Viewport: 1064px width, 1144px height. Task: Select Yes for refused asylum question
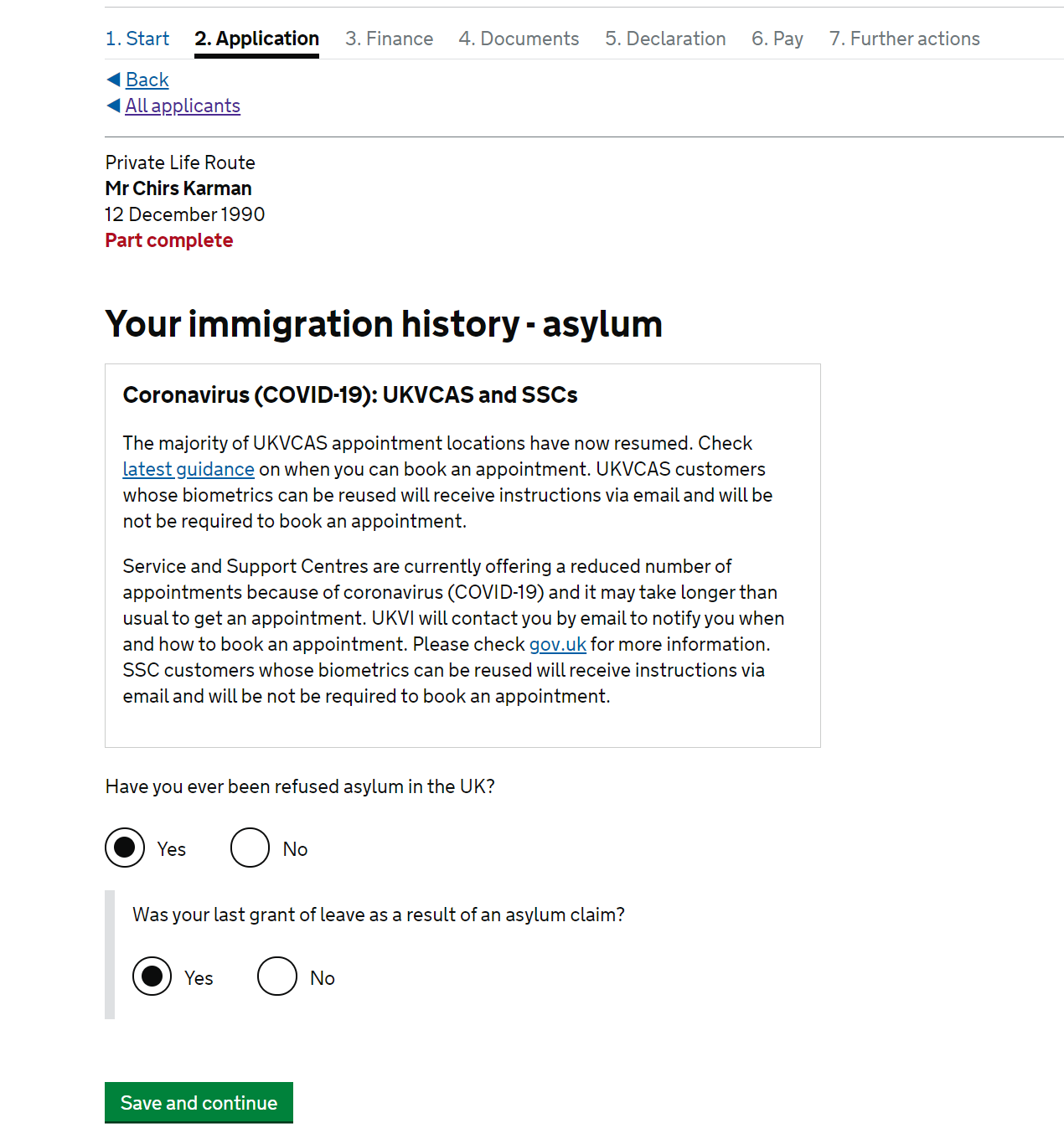[125, 848]
